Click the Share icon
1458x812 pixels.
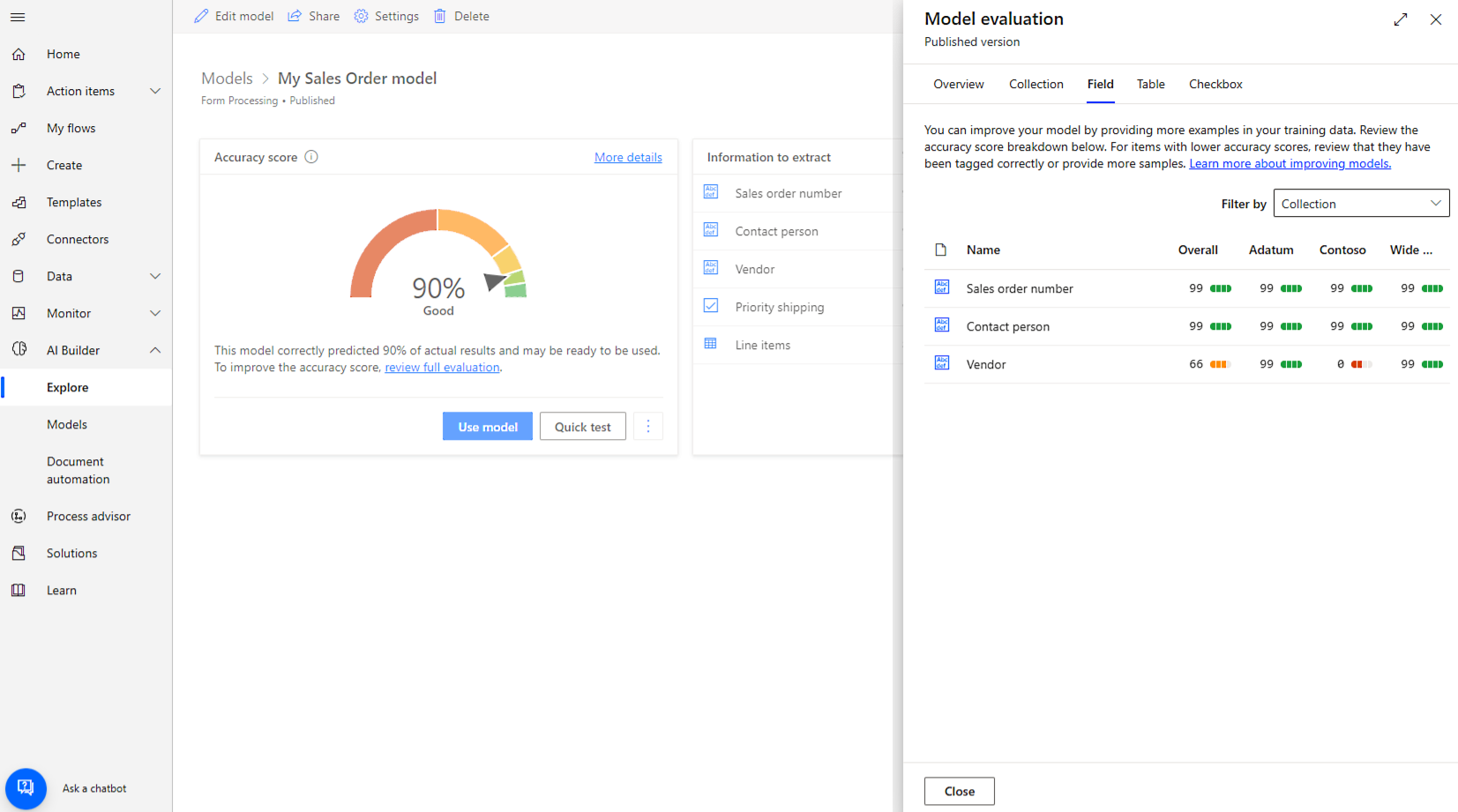(x=294, y=16)
